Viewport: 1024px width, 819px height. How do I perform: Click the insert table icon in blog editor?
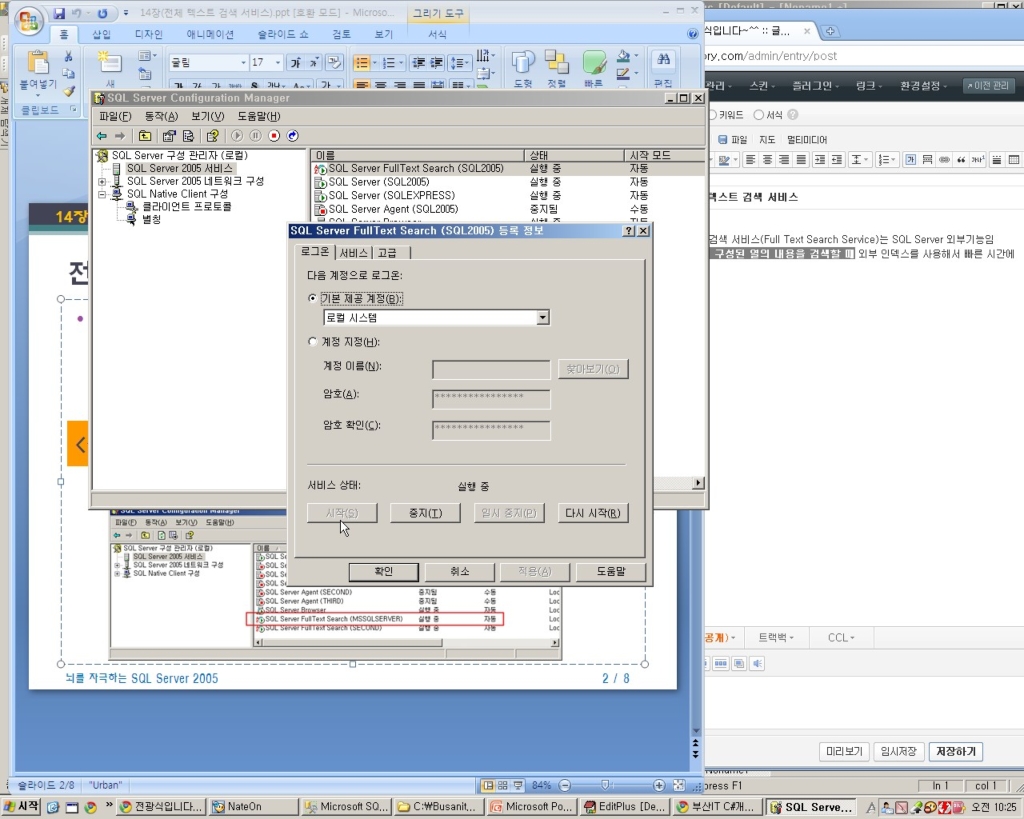[1014, 159]
